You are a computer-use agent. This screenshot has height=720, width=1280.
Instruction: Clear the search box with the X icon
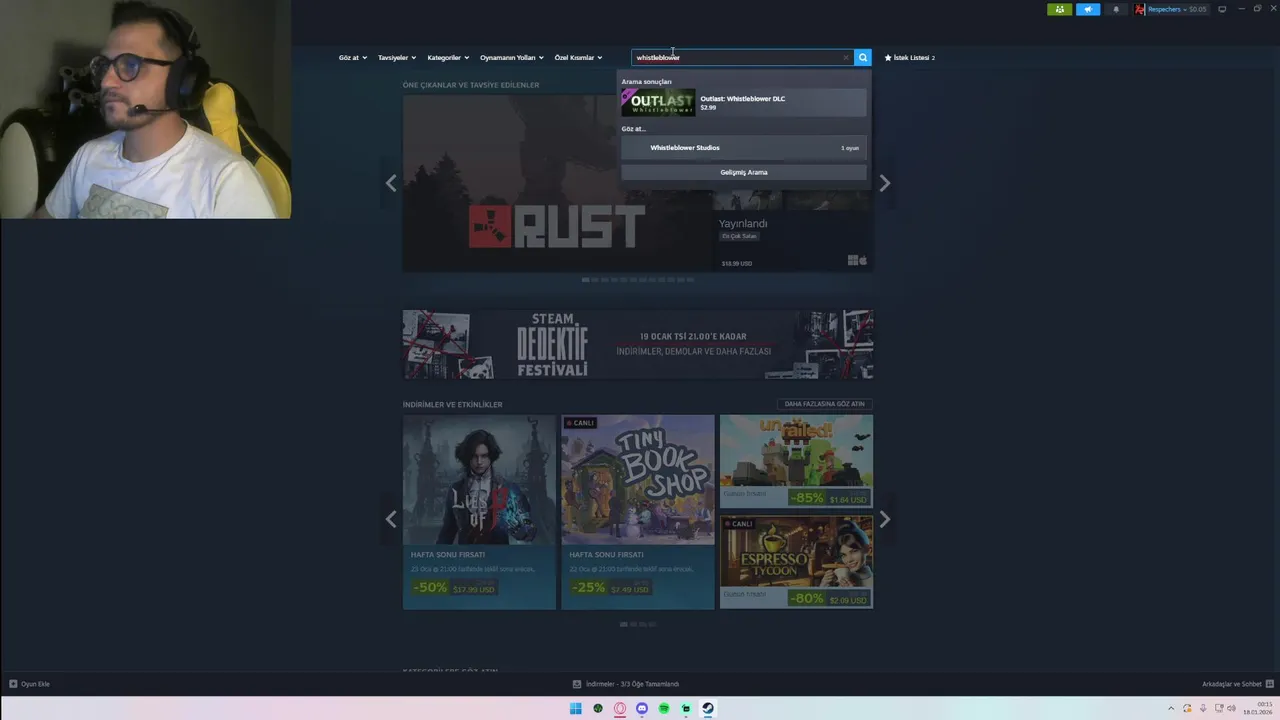[x=846, y=58]
